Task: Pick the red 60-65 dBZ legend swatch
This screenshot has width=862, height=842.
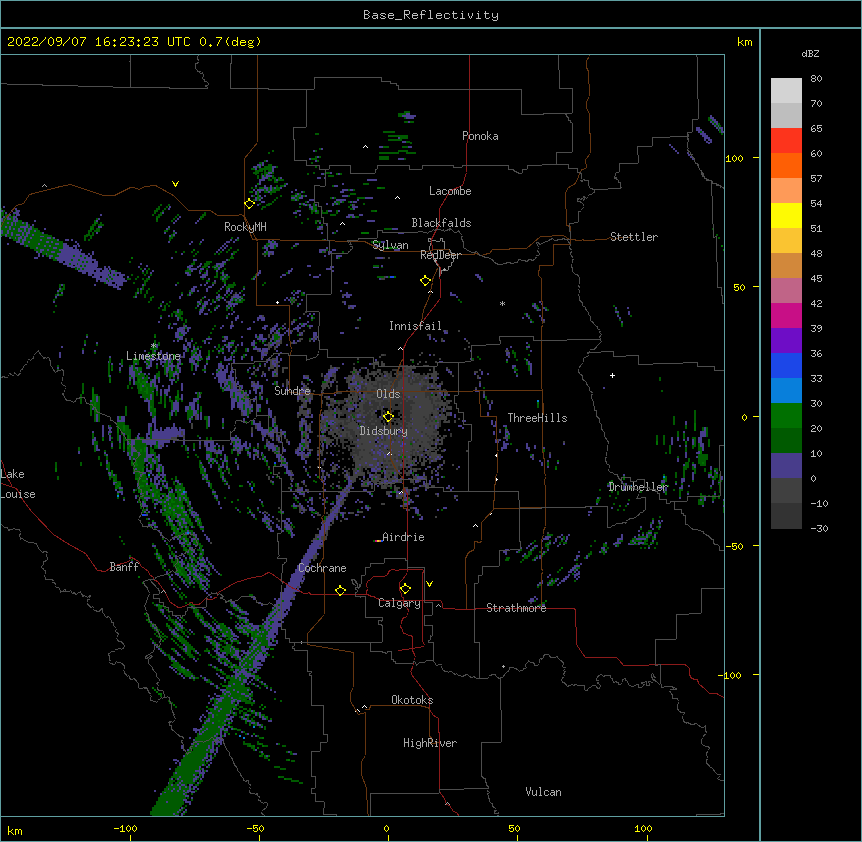Action: pyautogui.click(x=786, y=141)
